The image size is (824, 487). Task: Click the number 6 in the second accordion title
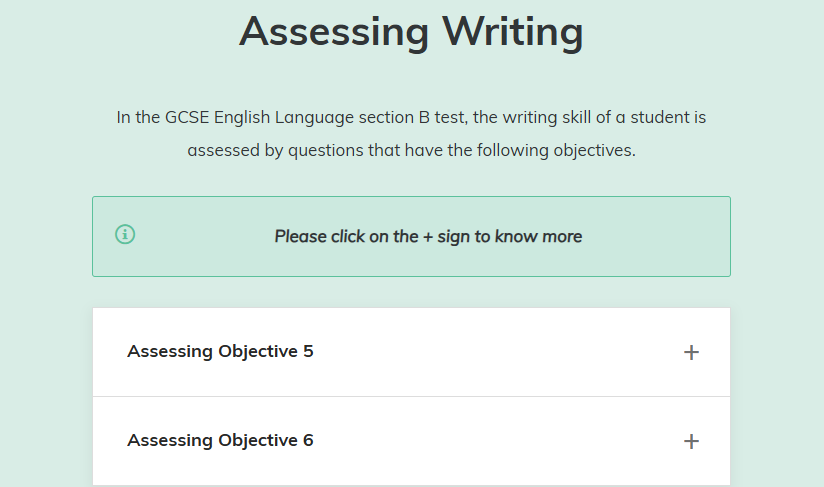[308, 441]
